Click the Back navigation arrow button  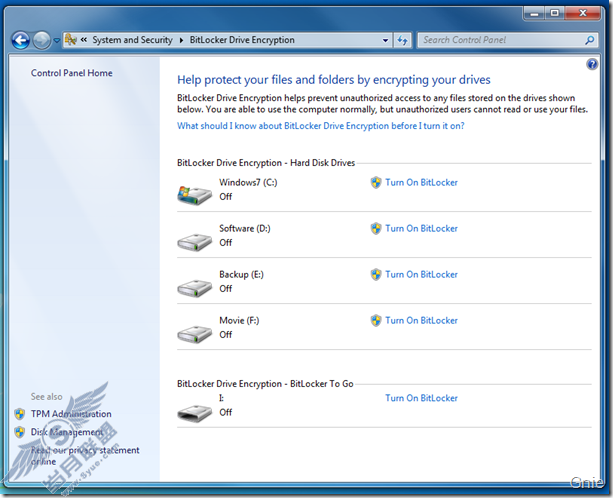click(20, 40)
